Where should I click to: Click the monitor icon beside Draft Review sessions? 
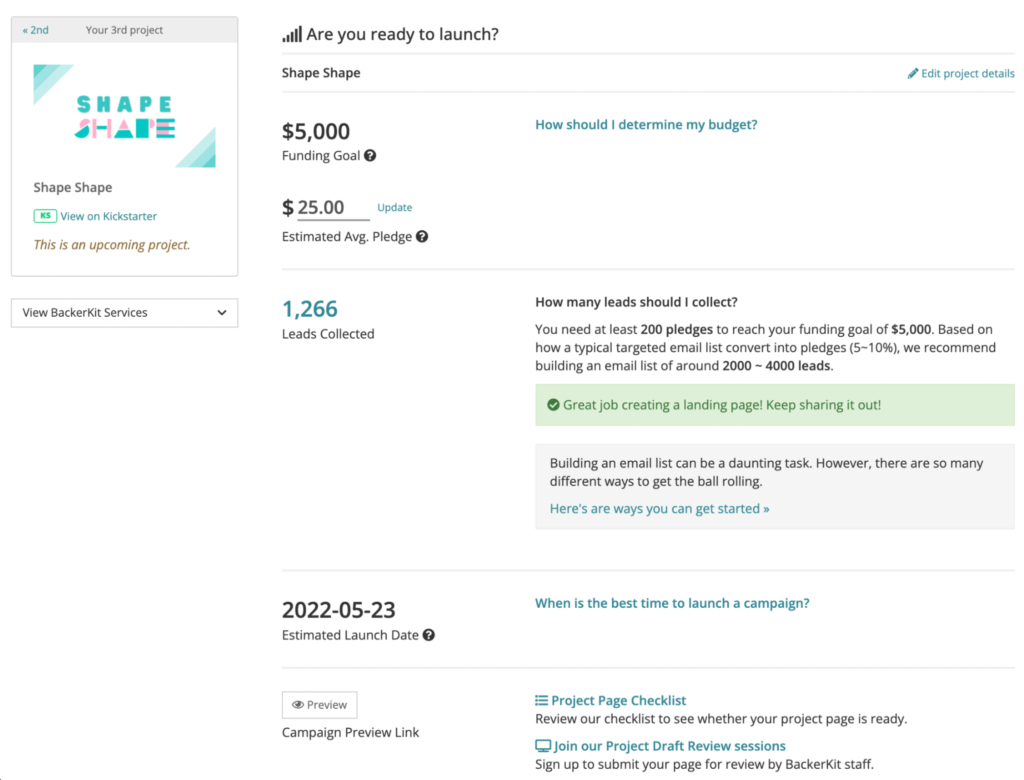point(543,746)
